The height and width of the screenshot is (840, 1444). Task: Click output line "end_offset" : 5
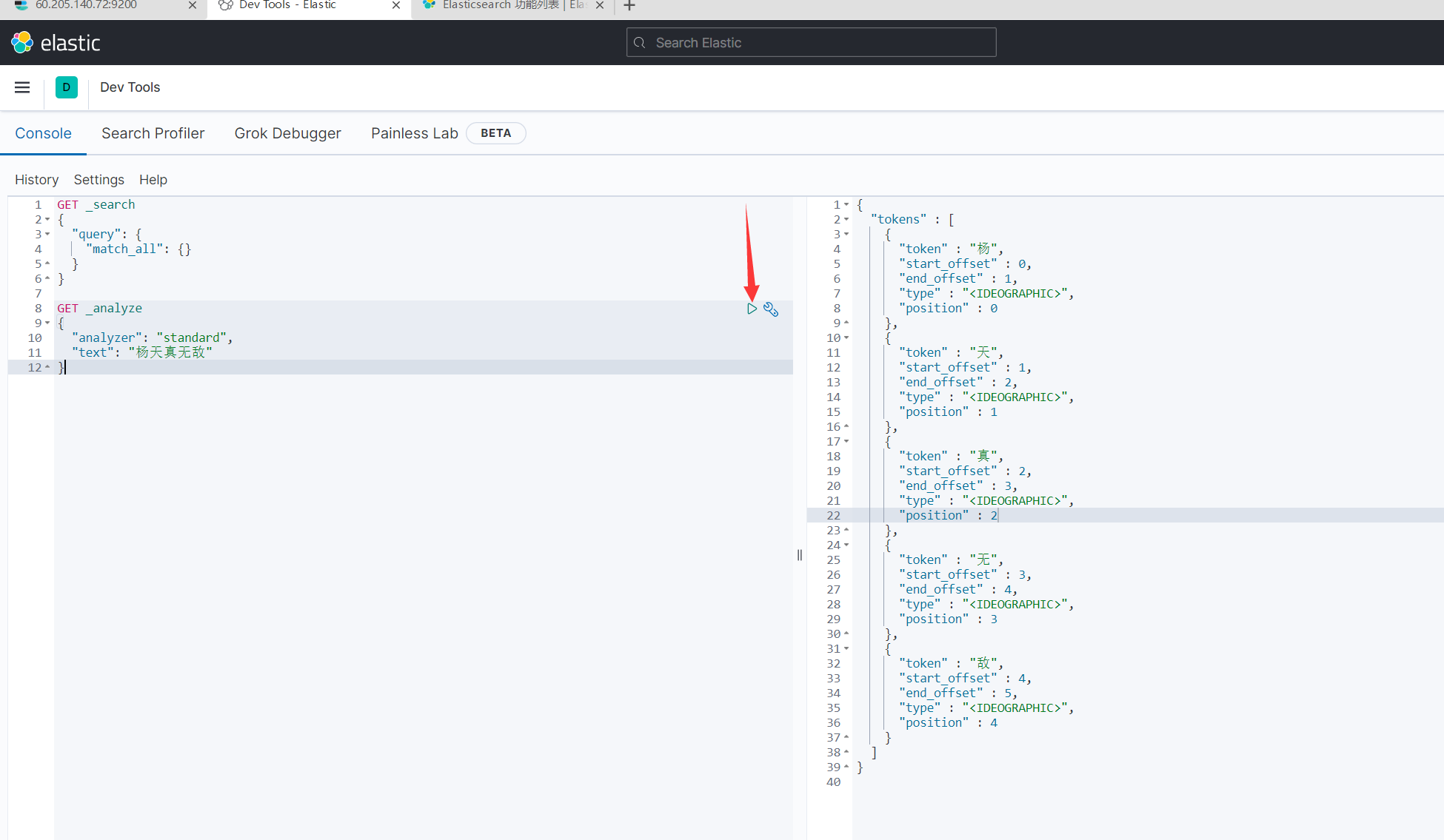[958, 693]
